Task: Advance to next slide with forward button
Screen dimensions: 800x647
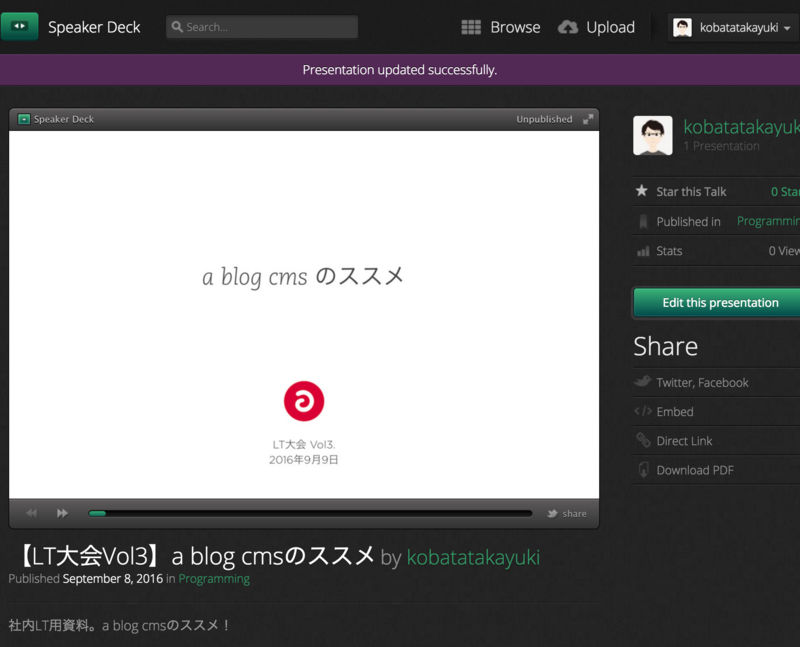Action: pyautogui.click(x=62, y=513)
